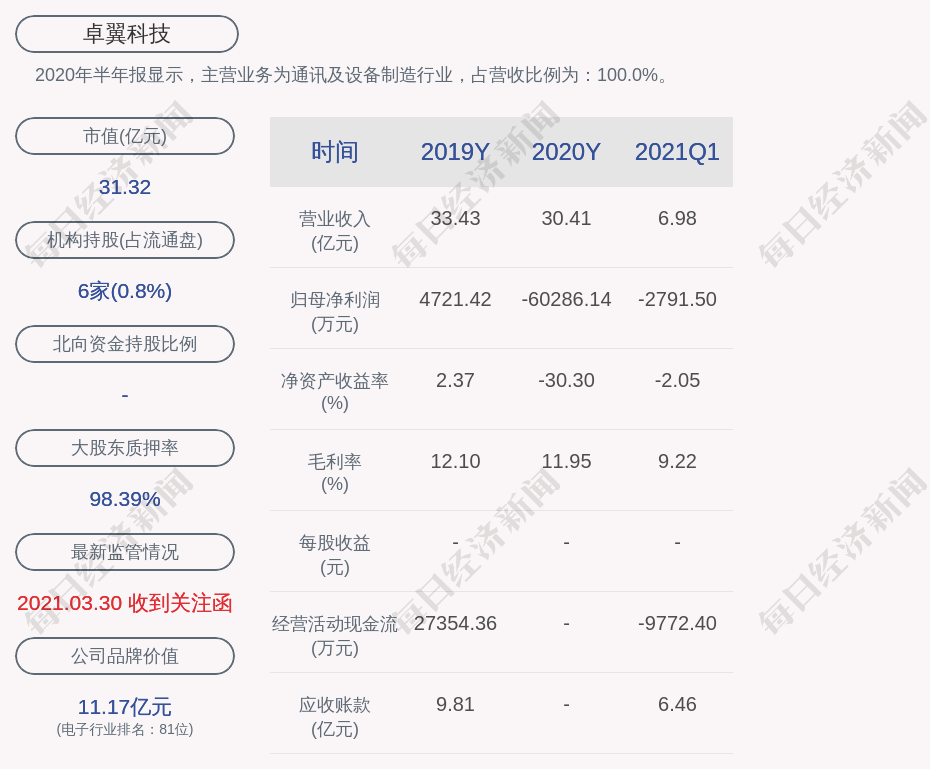
Task: Click the 卓翼科技 company name pill
Action: pyautogui.click(x=127, y=34)
